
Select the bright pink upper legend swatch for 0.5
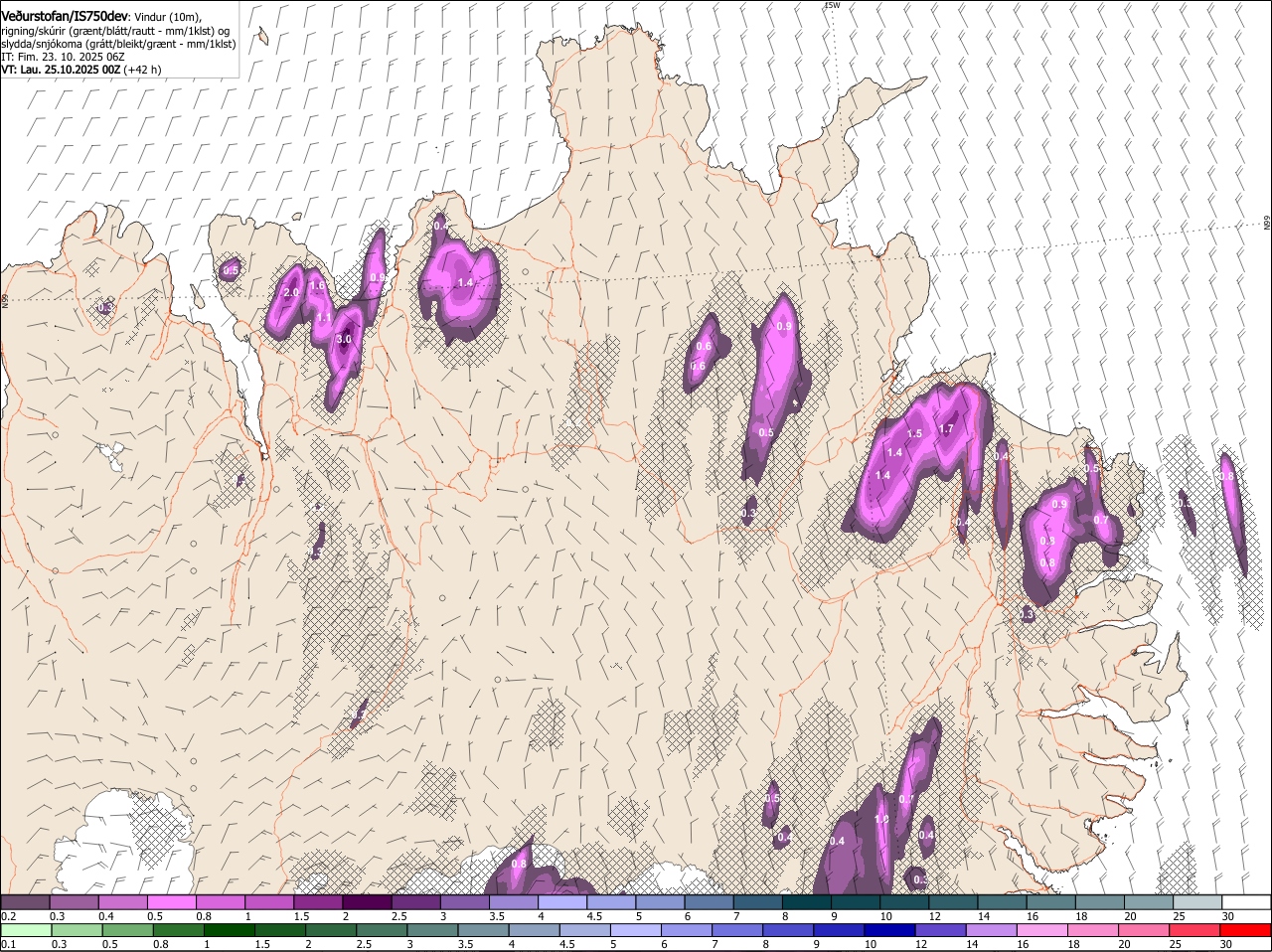171,902
